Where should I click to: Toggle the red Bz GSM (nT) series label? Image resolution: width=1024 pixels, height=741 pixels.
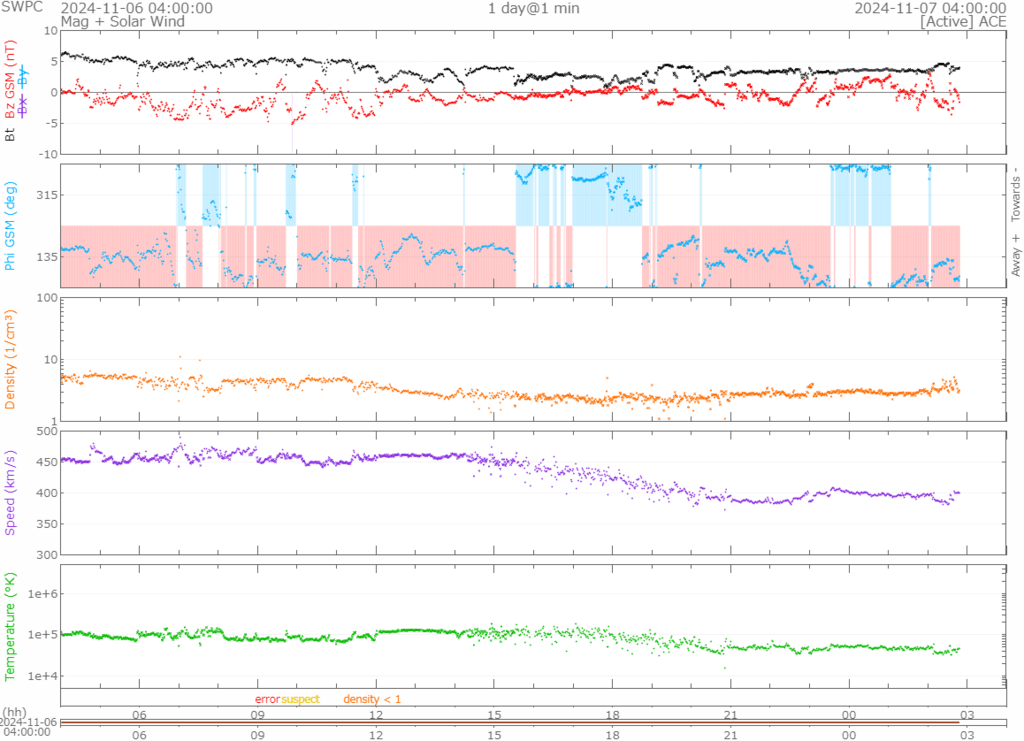point(10,80)
